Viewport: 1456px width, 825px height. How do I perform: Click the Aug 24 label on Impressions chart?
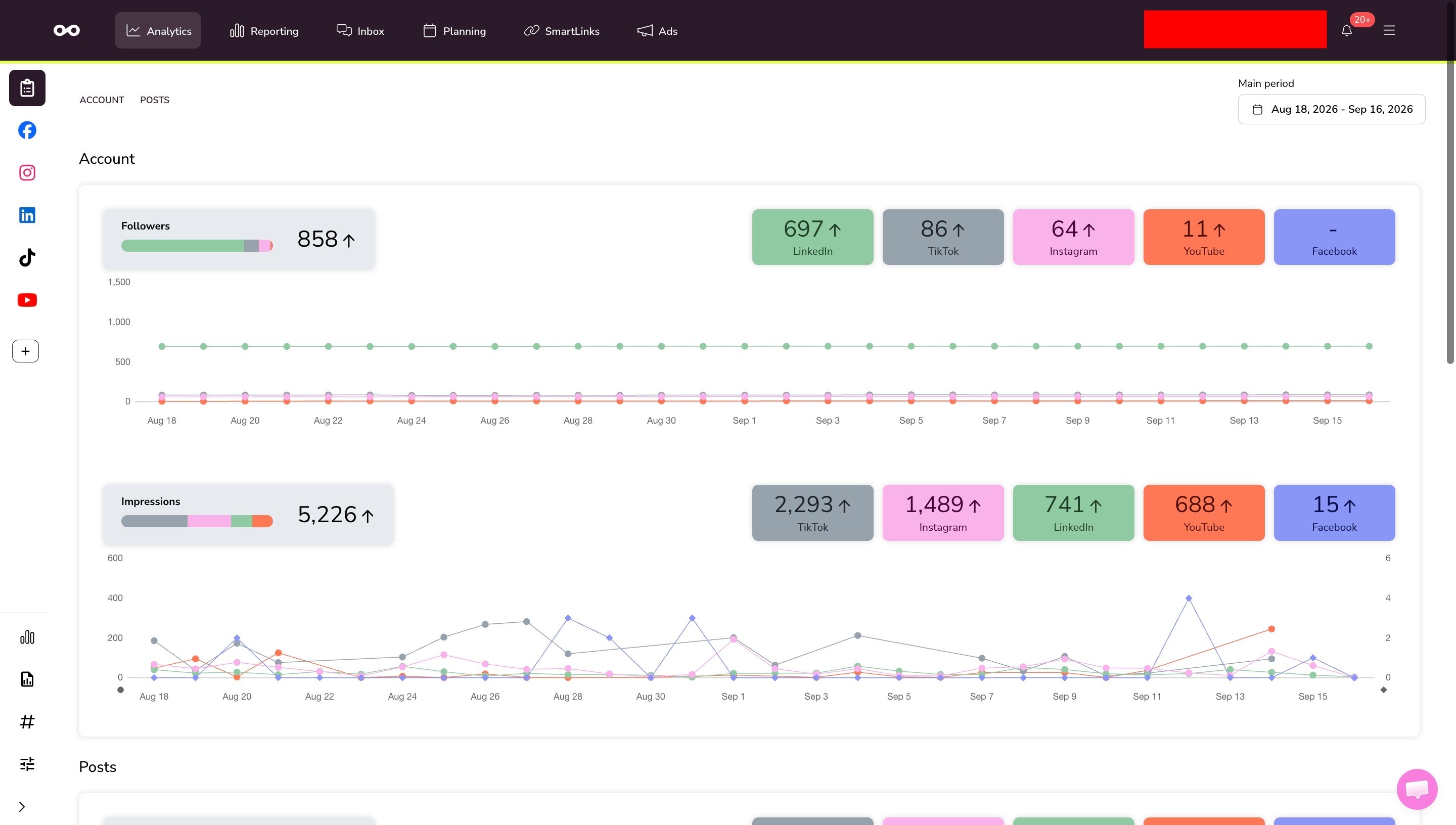tap(402, 697)
